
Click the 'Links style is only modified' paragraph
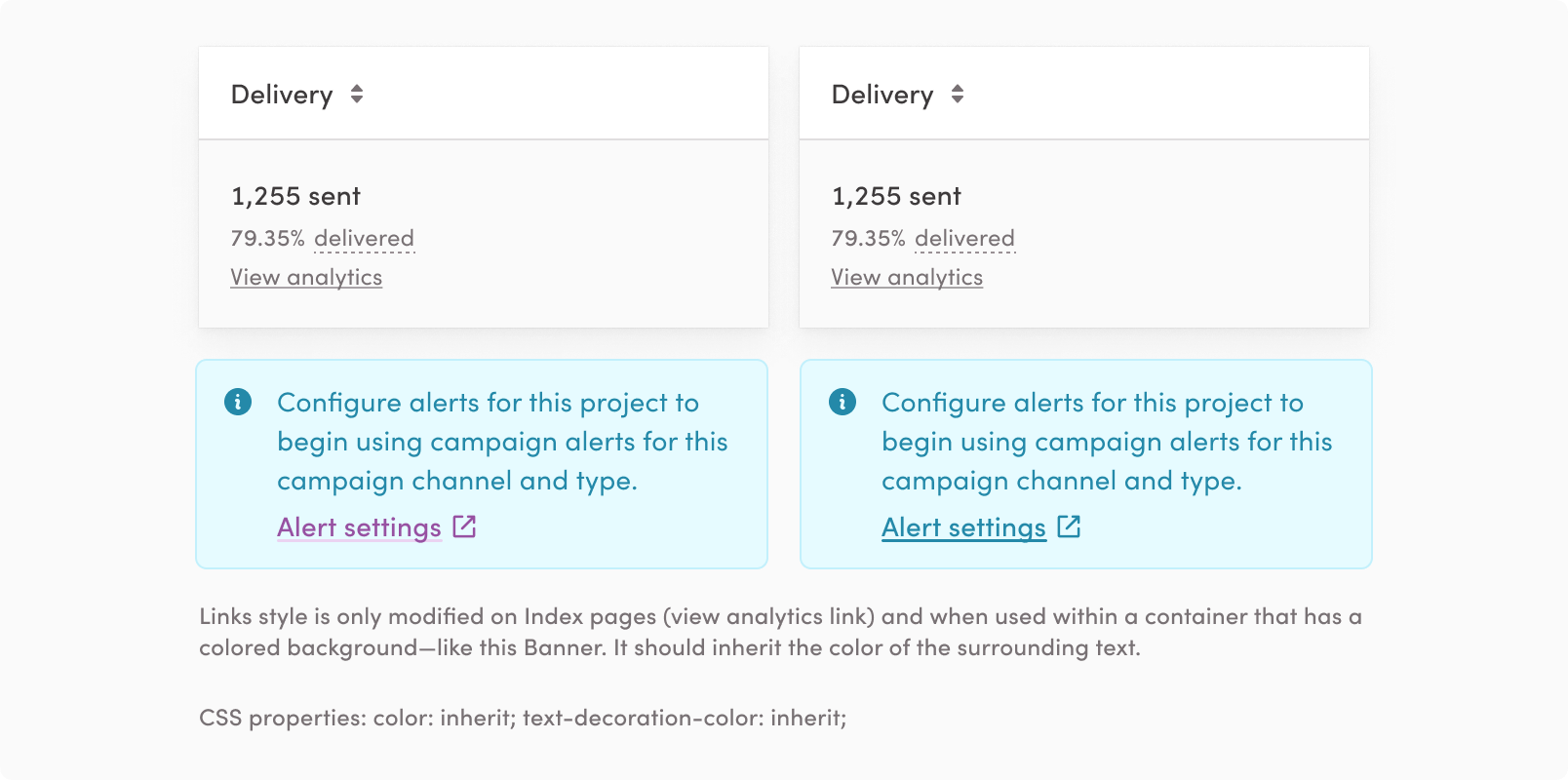[780, 632]
